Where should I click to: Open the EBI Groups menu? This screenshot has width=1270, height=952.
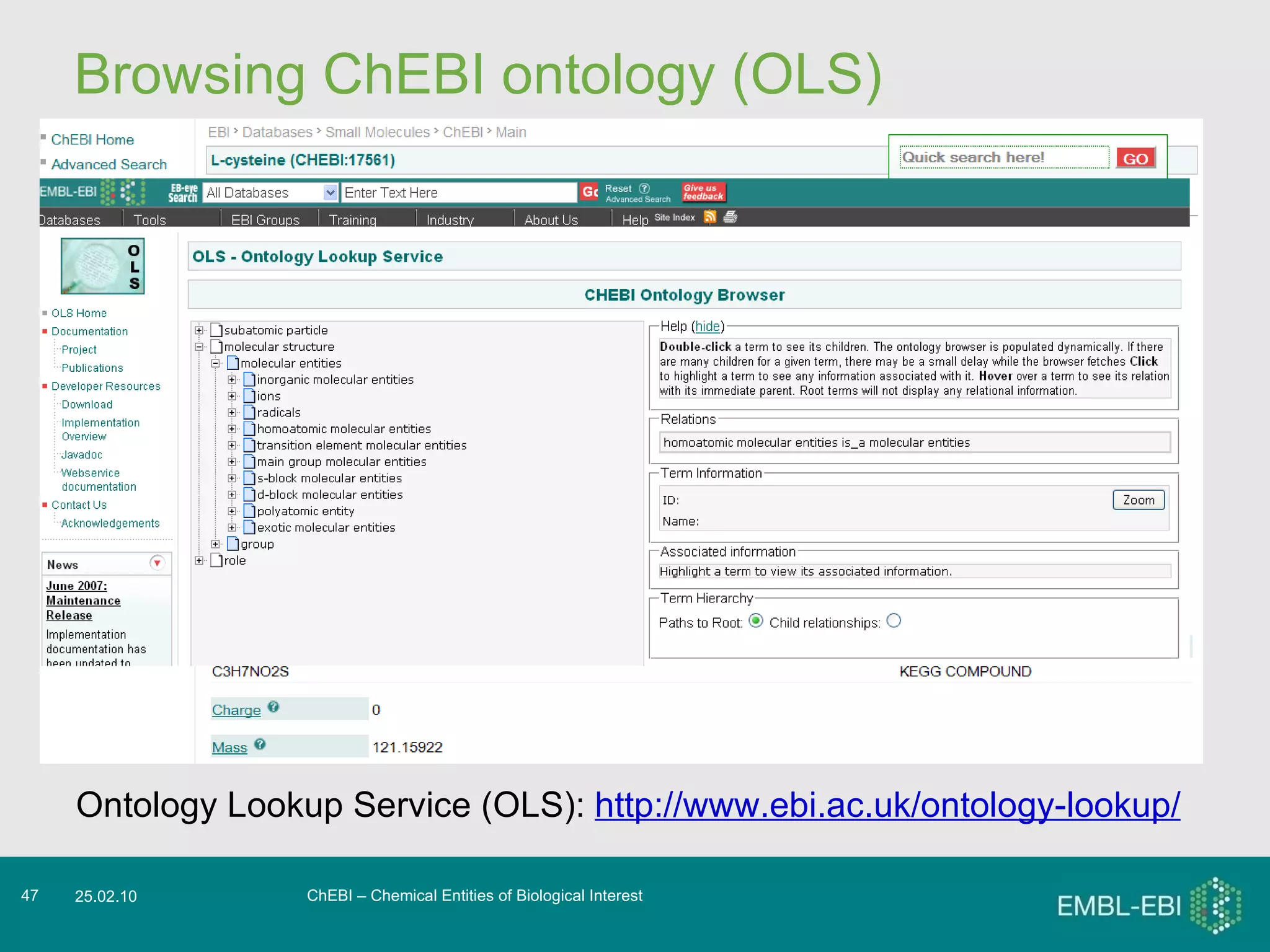265,220
